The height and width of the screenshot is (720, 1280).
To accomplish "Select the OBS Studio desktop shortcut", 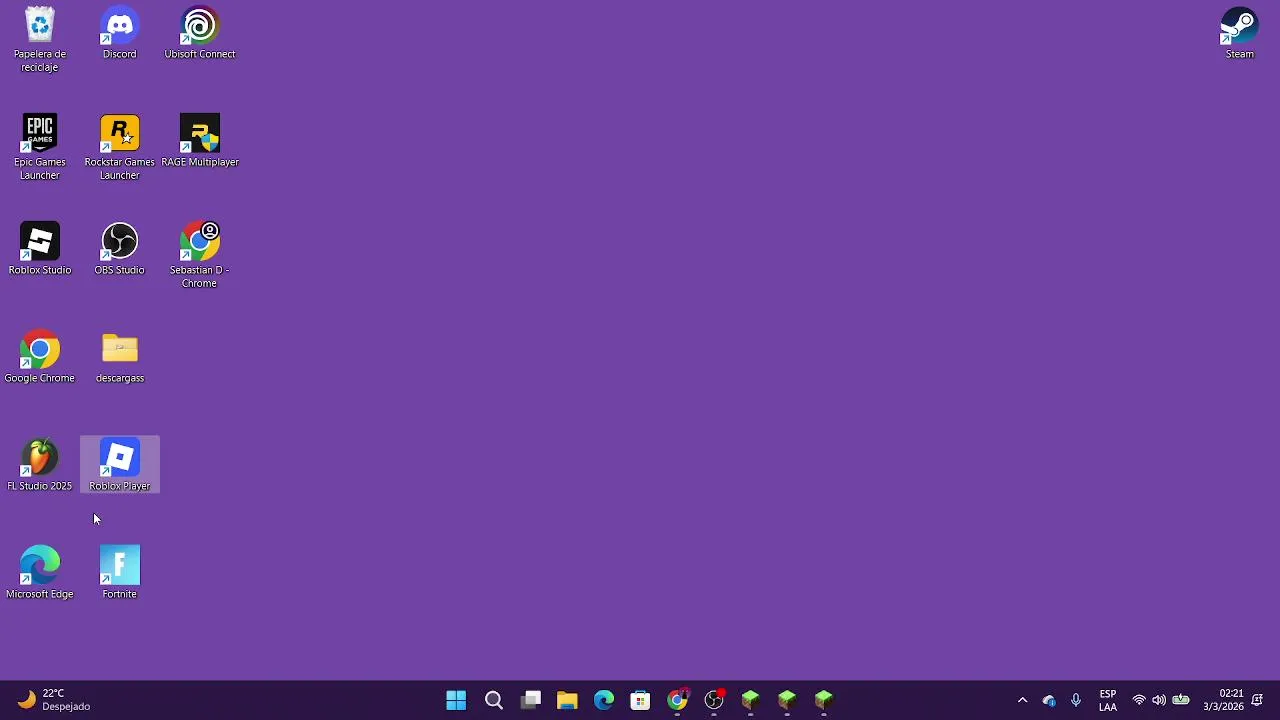I will pyautogui.click(x=120, y=249).
